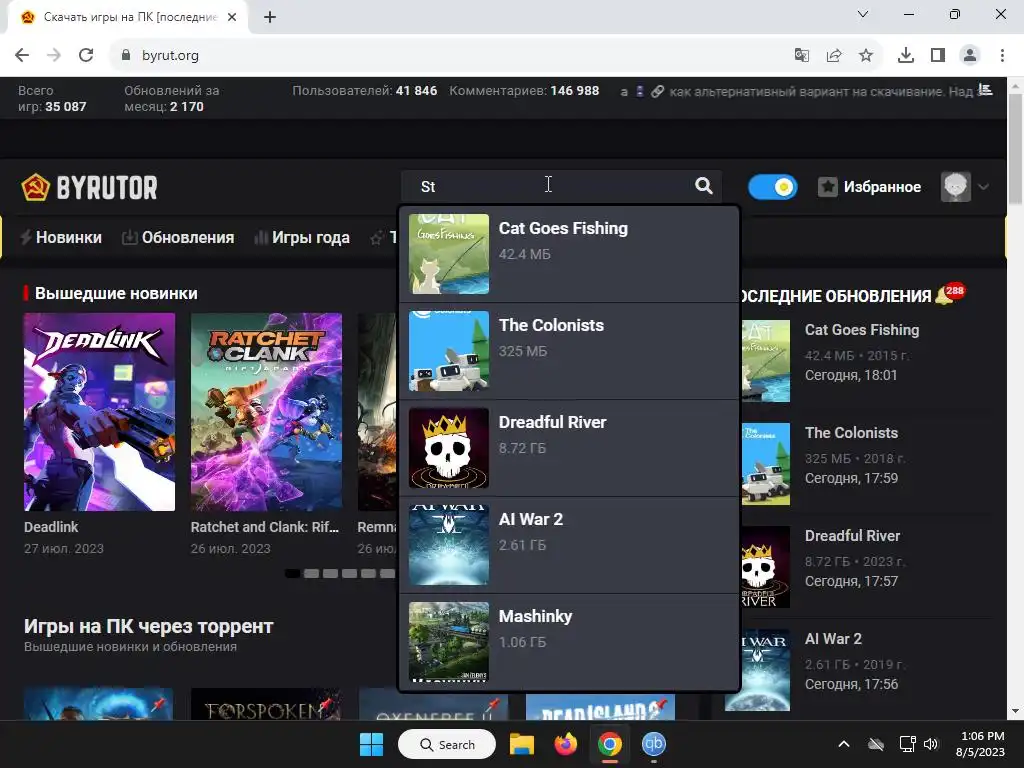The height and width of the screenshot is (768, 1024).
Task: Reload the page with refresh icon
Action: click(x=86, y=55)
